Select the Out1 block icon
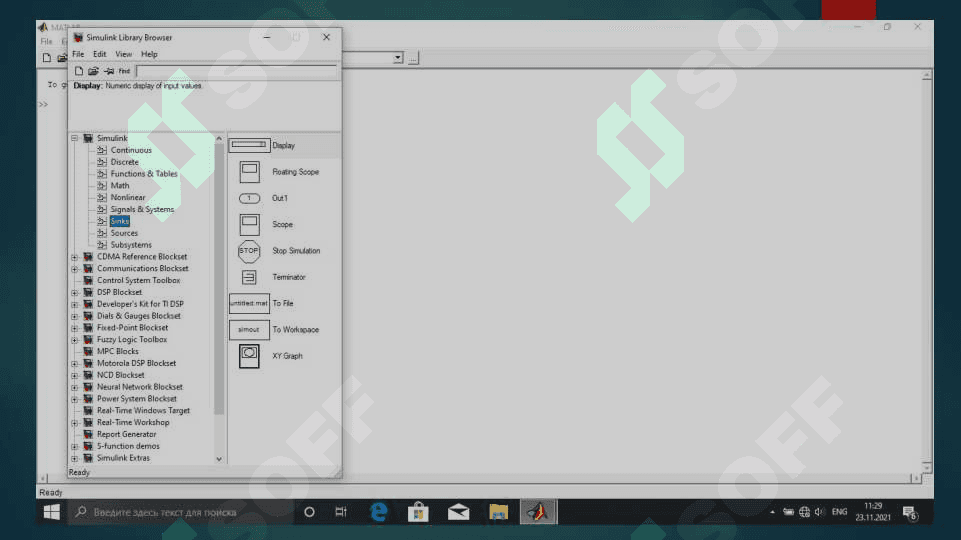 tap(249, 198)
